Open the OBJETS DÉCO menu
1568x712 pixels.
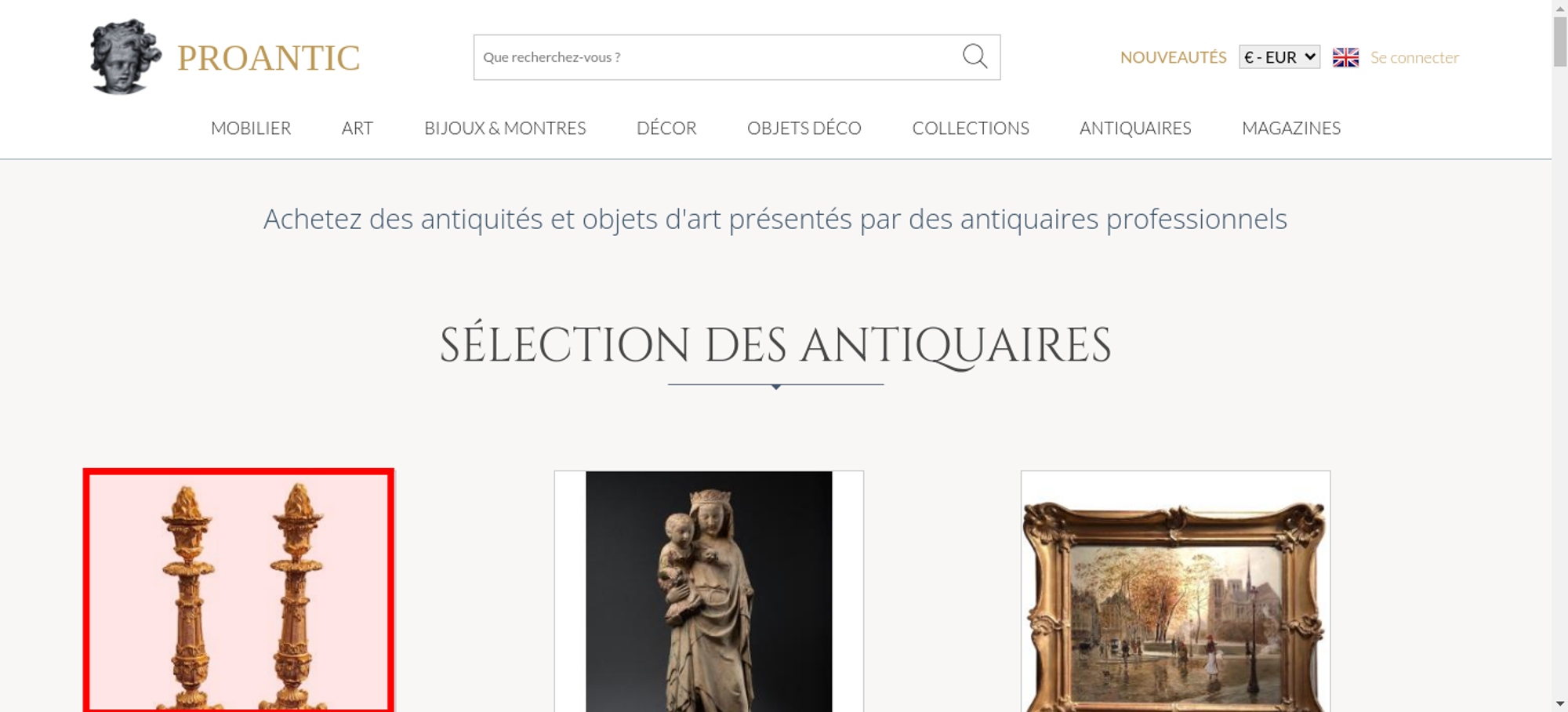coord(804,128)
